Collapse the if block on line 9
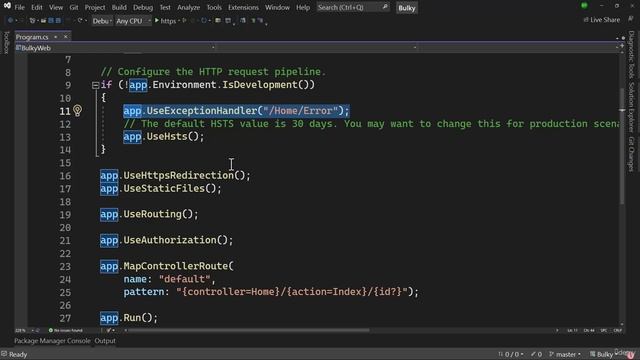 point(95,85)
